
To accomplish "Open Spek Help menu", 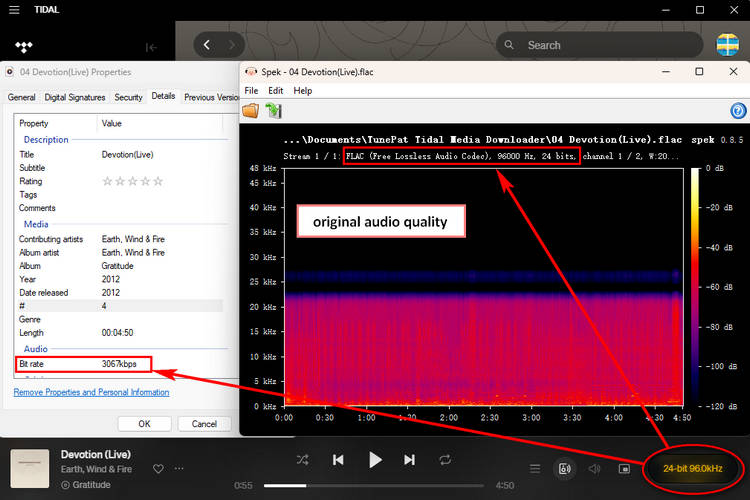I will click(x=303, y=90).
